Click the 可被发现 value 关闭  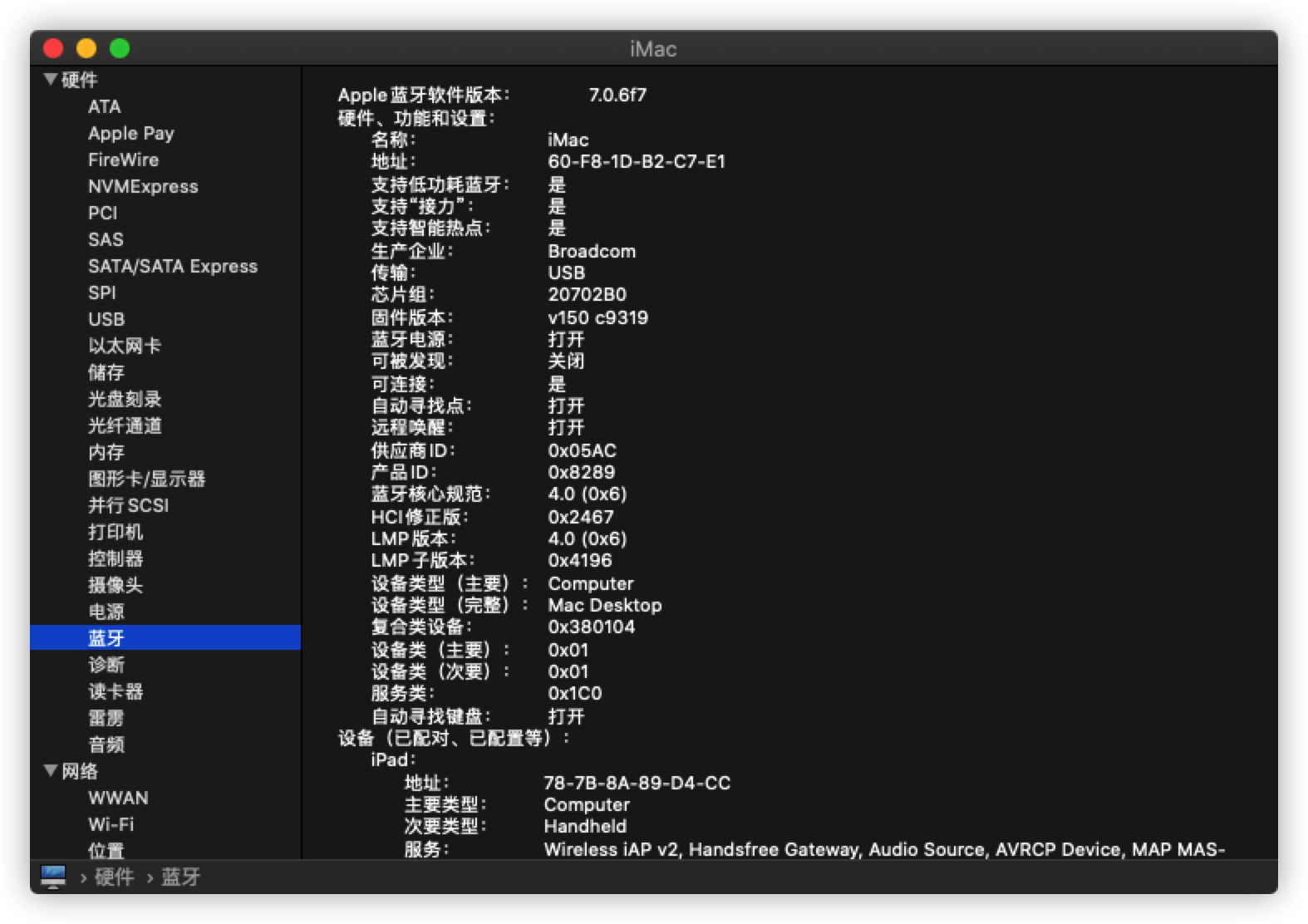click(x=566, y=361)
